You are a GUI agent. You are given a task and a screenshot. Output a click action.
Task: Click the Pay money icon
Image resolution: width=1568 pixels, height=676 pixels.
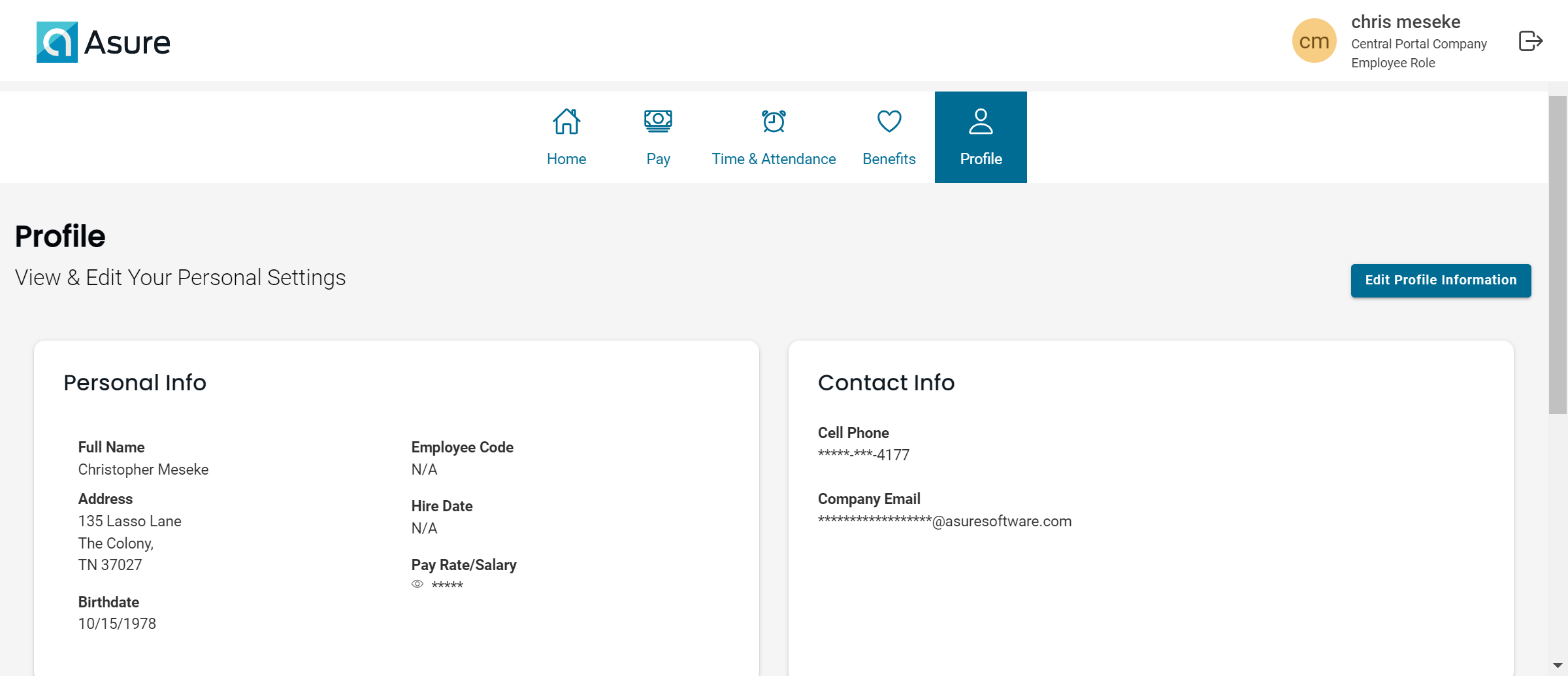click(658, 121)
